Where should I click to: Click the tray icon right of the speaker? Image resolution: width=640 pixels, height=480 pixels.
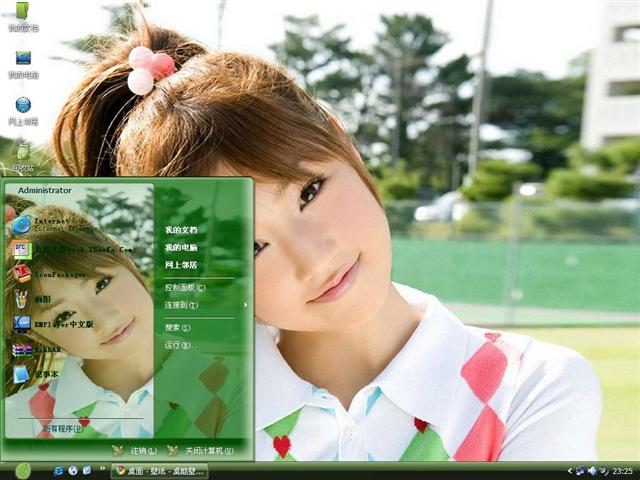click(x=604, y=471)
